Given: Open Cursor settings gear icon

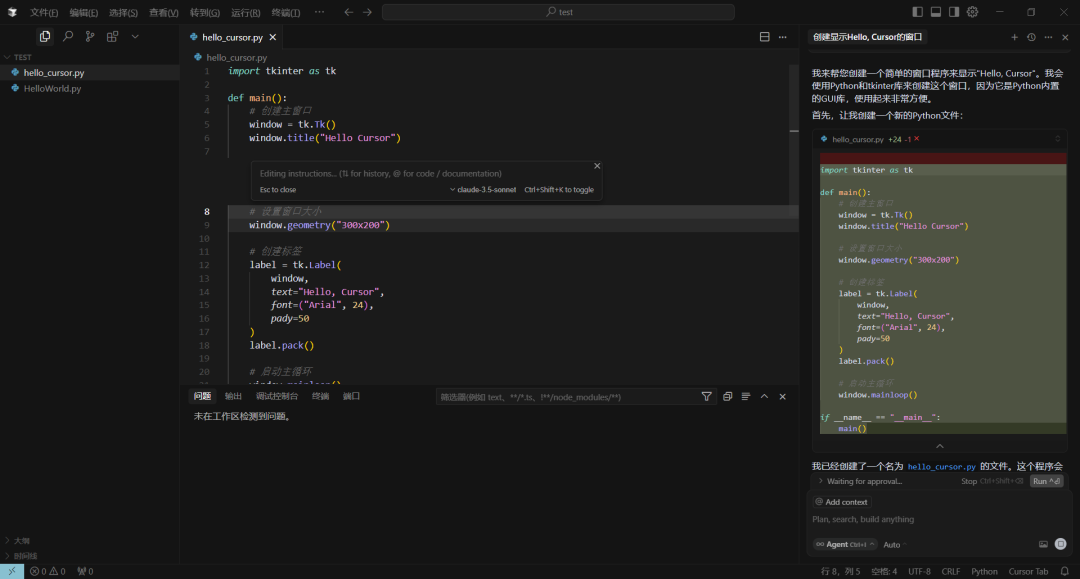Looking at the screenshot, I should point(972,12).
